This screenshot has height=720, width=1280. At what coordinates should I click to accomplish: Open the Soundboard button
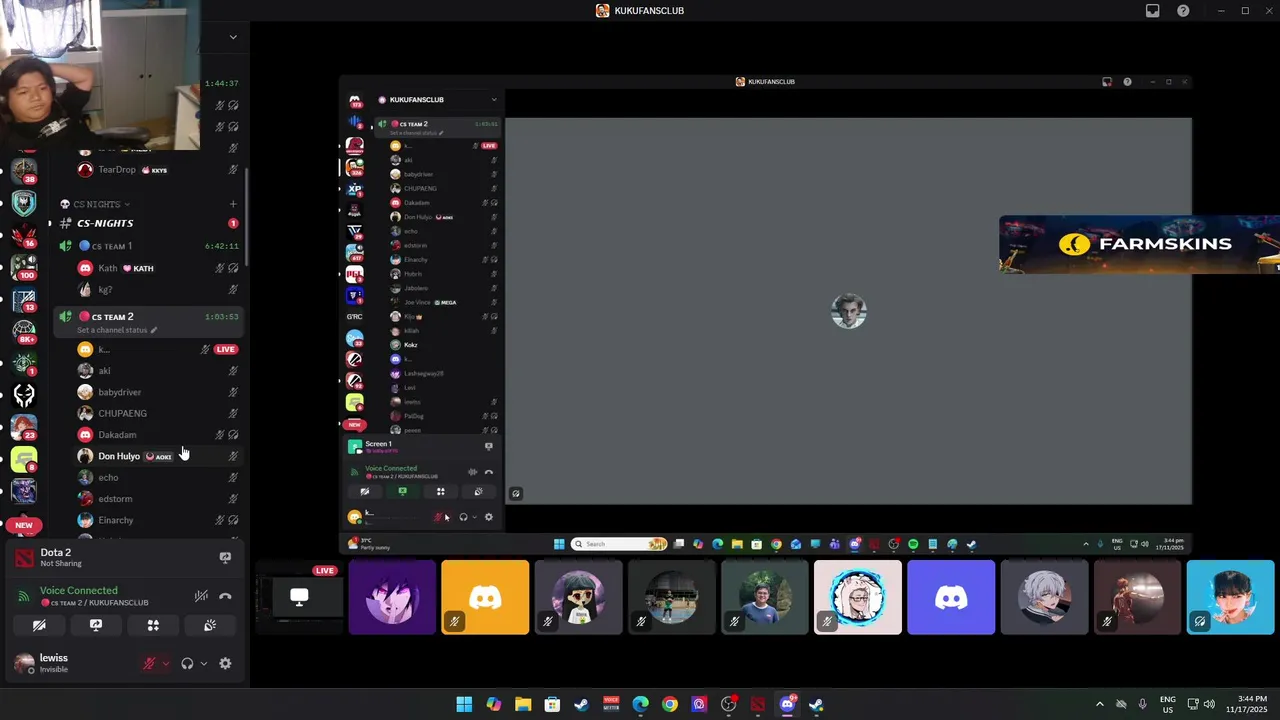pos(210,625)
